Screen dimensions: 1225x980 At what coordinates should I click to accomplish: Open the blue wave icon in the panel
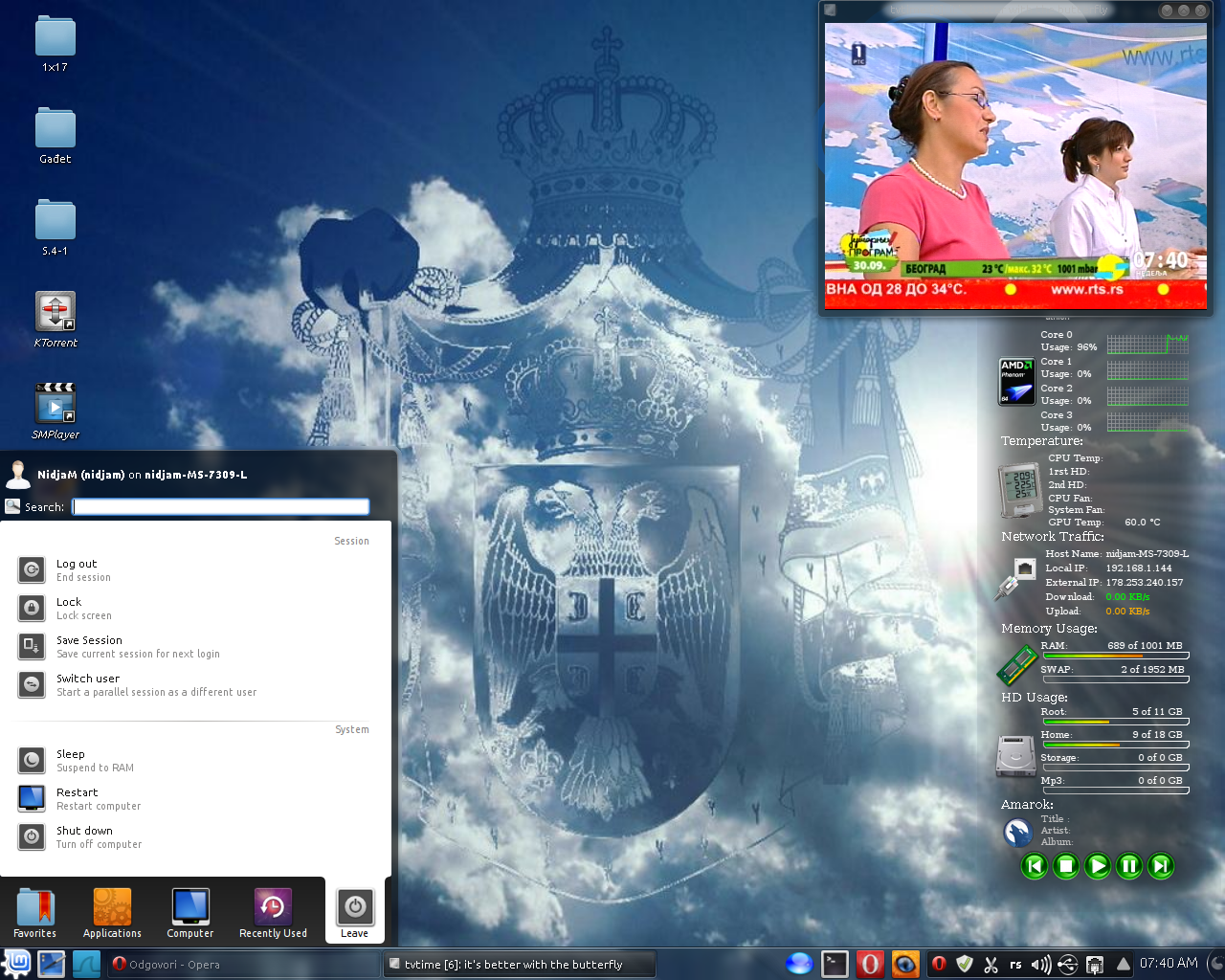point(86,964)
